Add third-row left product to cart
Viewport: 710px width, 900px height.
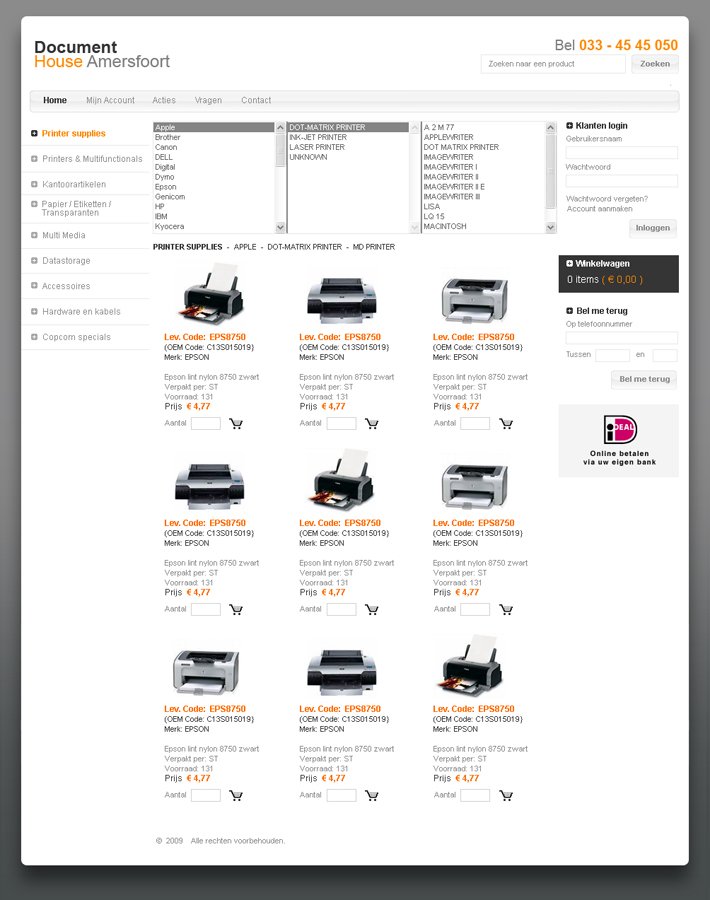[236, 796]
